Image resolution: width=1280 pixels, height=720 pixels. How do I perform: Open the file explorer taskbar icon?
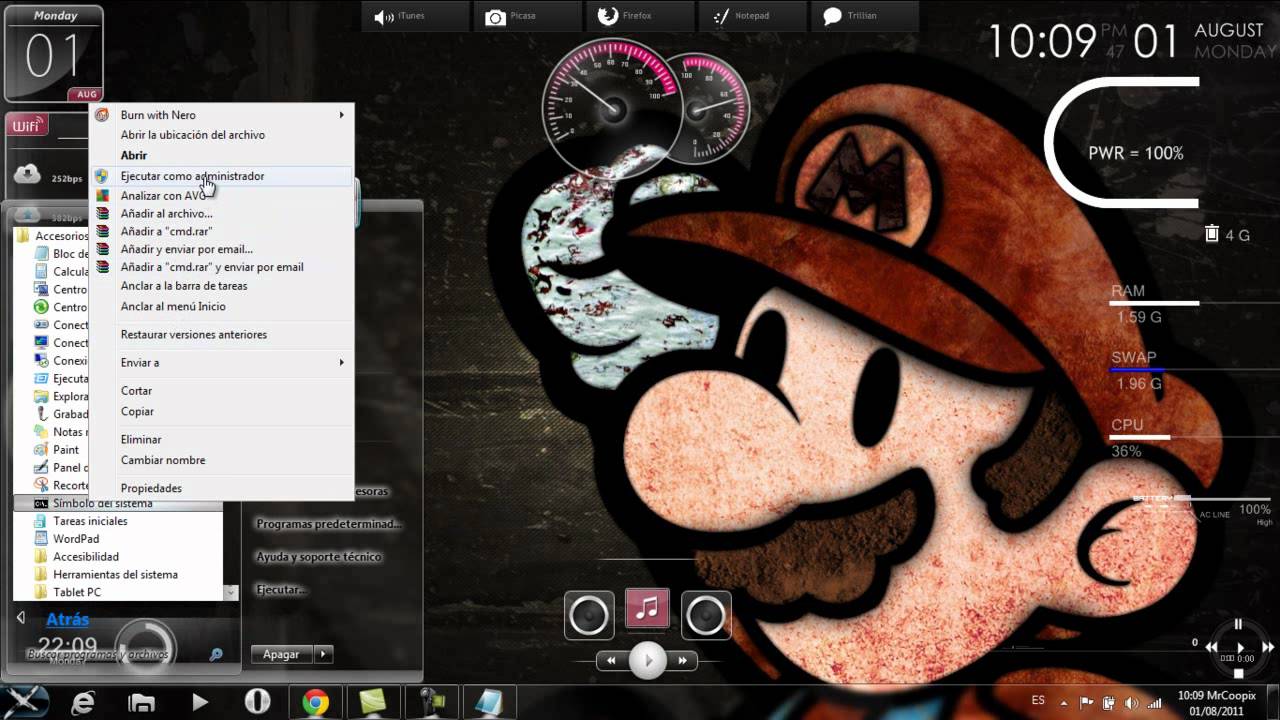[x=141, y=703]
